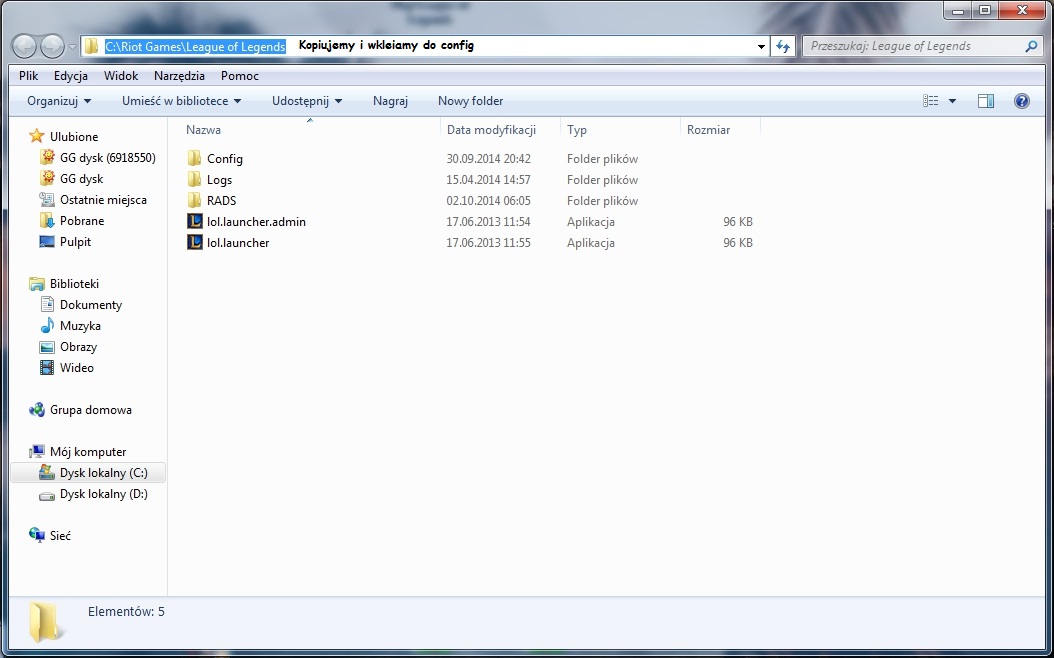Image resolution: width=1054 pixels, height=658 pixels.
Task: Click the date 17.06.2013 11:55
Action: 489,243
